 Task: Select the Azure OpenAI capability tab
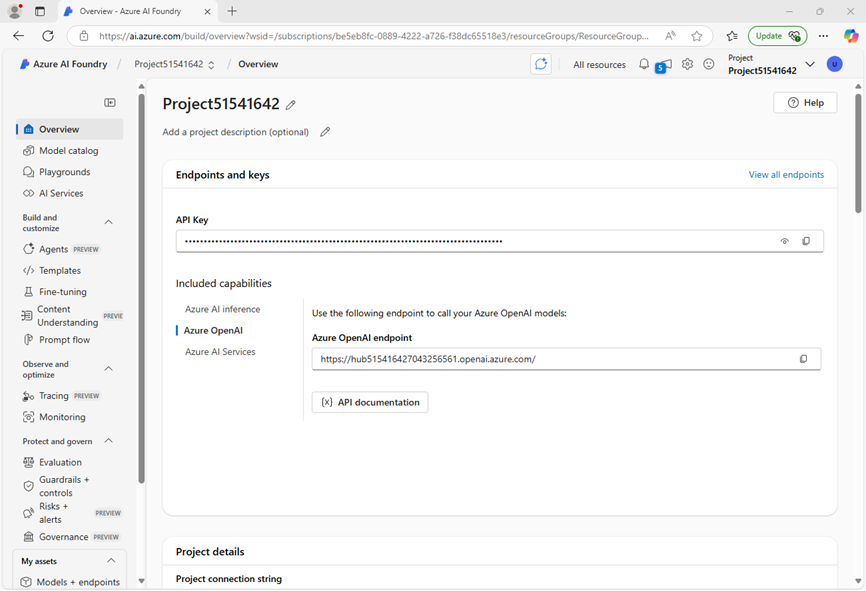pos(213,330)
